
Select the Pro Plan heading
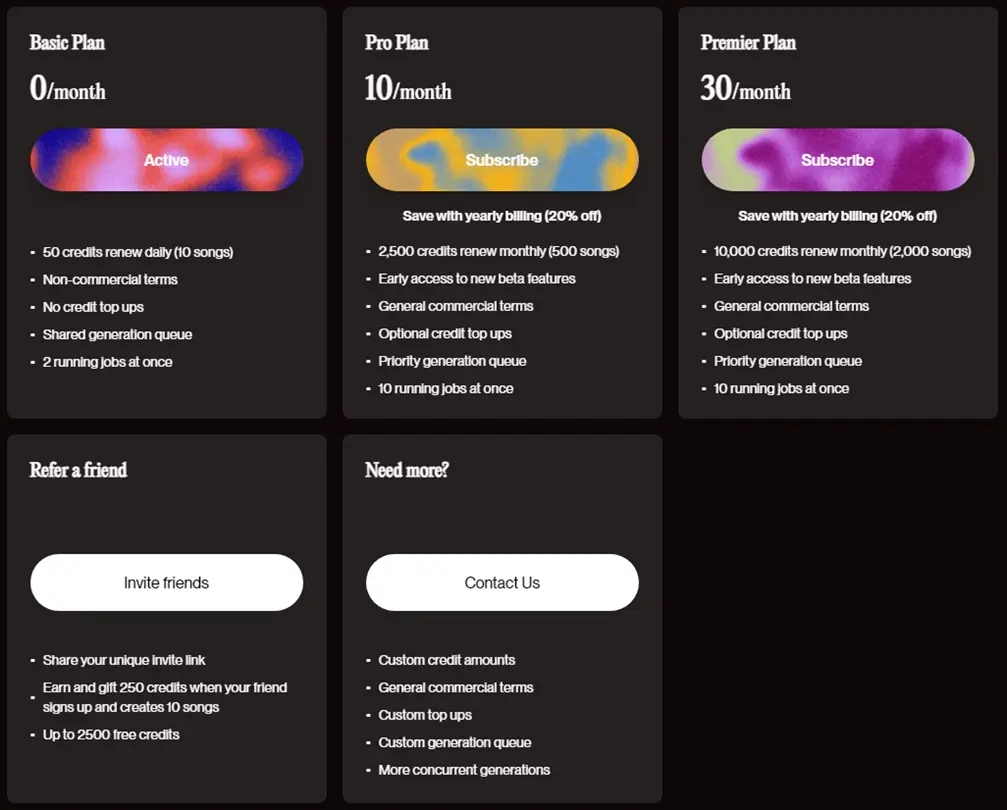coord(395,43)
